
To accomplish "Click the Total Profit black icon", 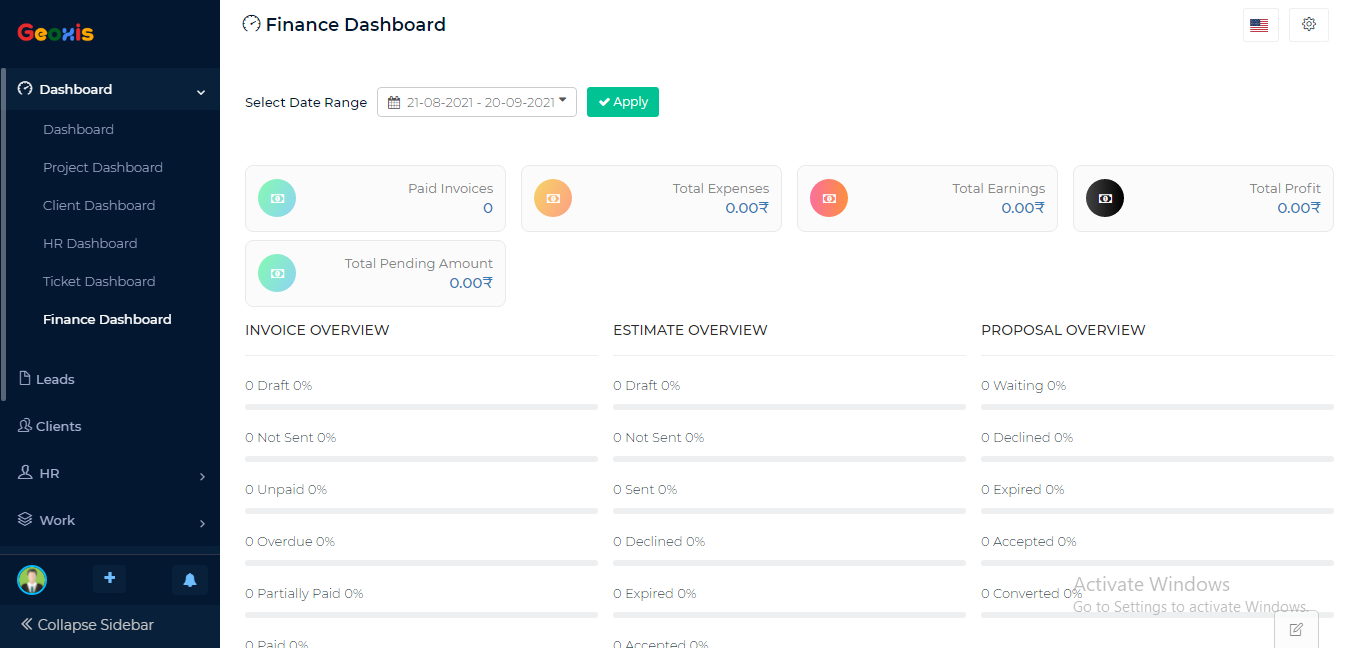I will 1105,198.
